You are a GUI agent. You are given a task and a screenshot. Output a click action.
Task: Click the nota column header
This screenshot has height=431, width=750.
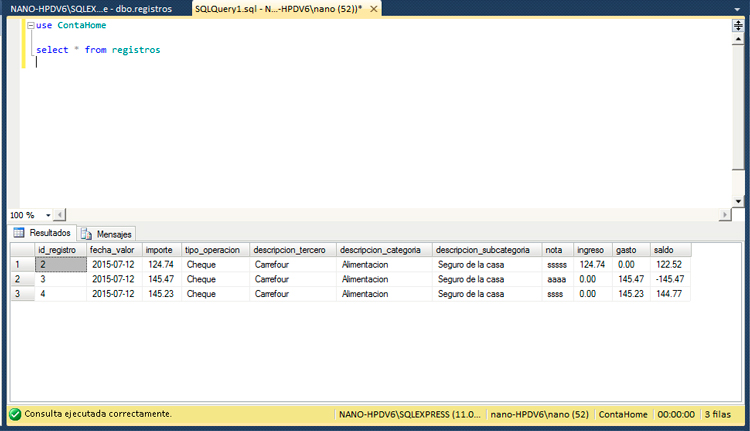tap(557, 250)
